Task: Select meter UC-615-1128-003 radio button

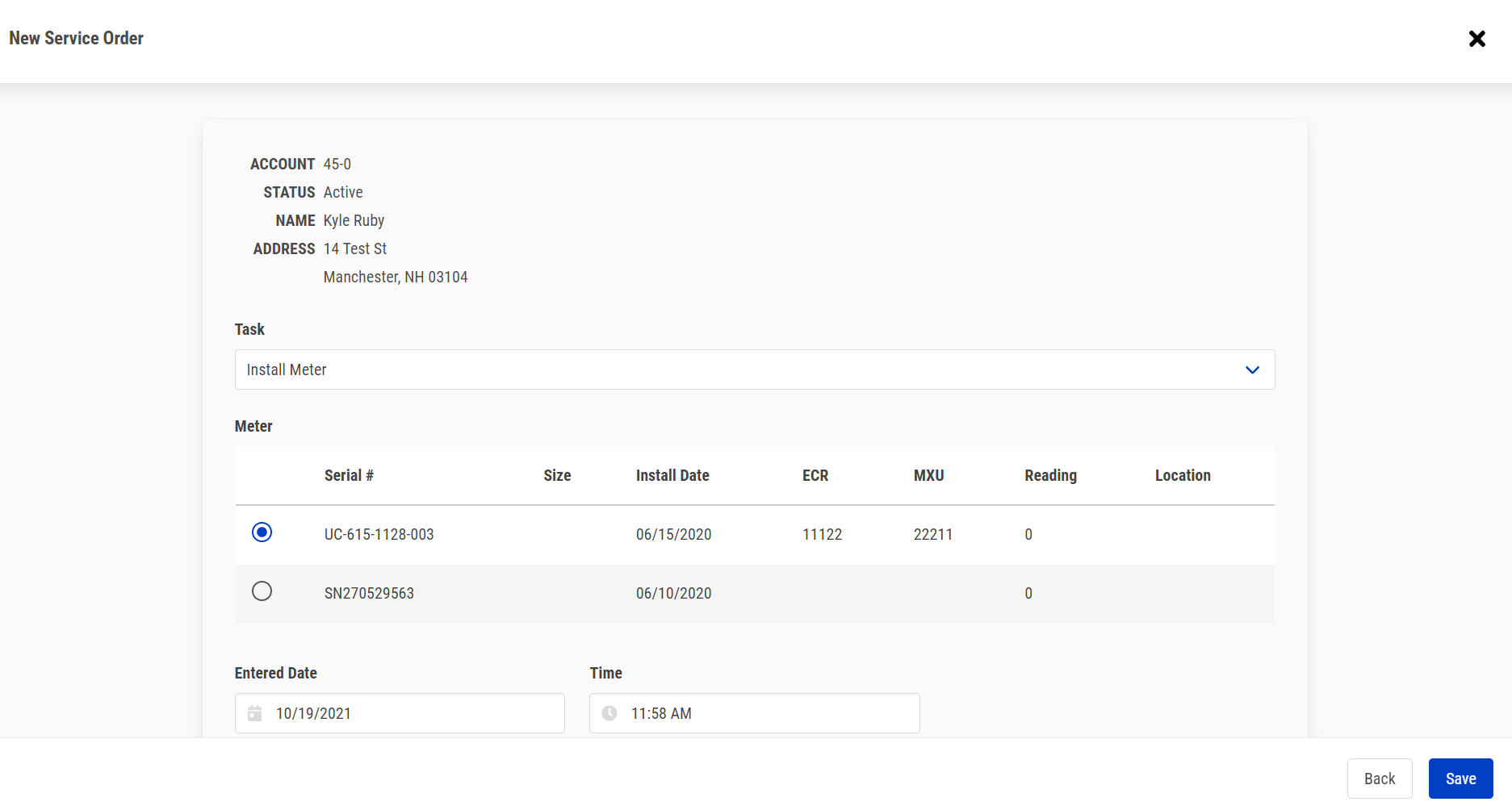Action: 262,532
